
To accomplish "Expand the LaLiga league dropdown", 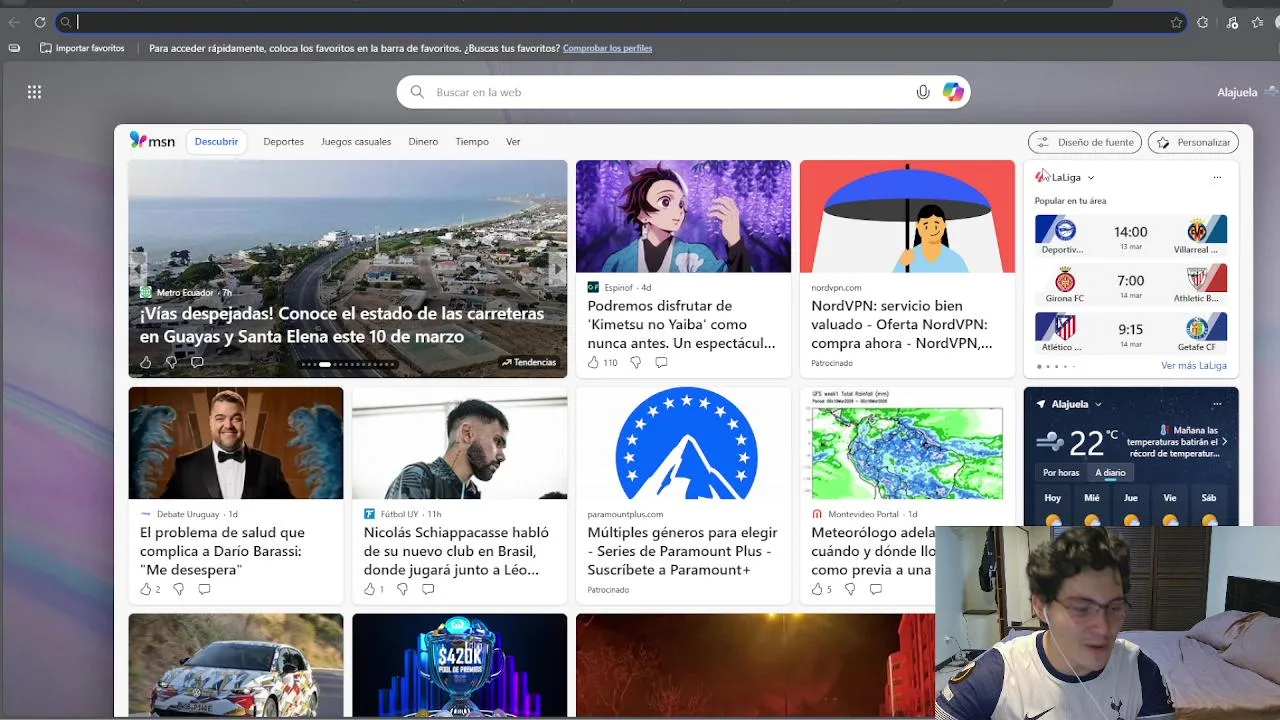I will (1091, 177).
